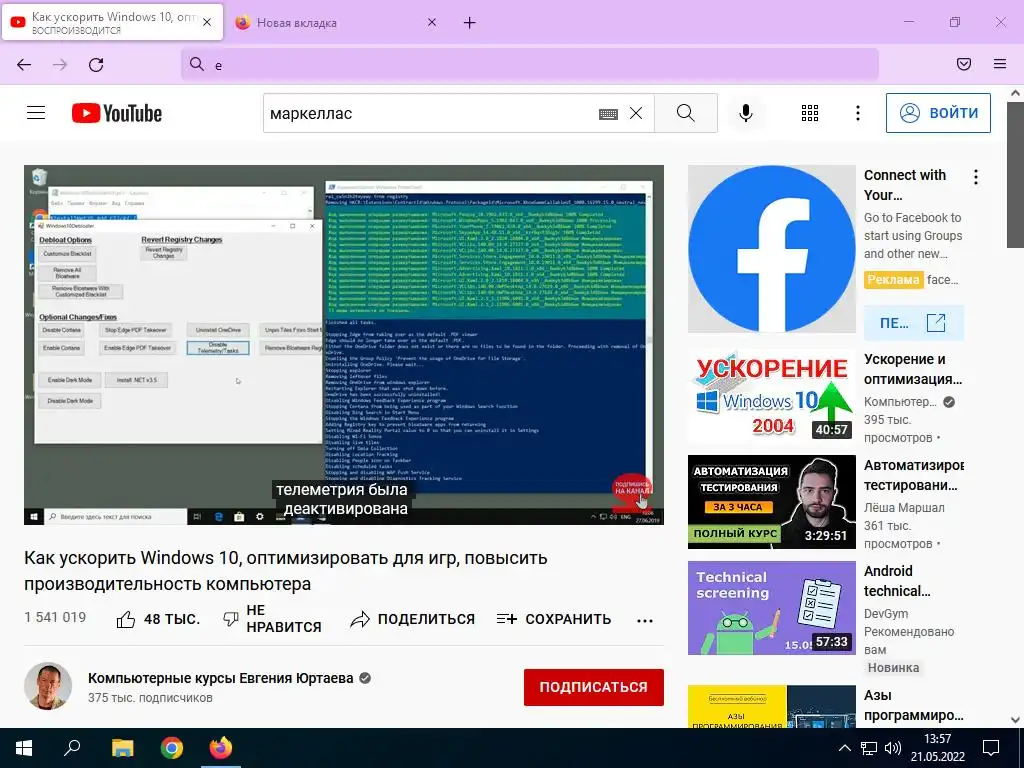Screen dimensions: 1024x768
Task: Open Windows taskbar search
Action: [72, 748]
